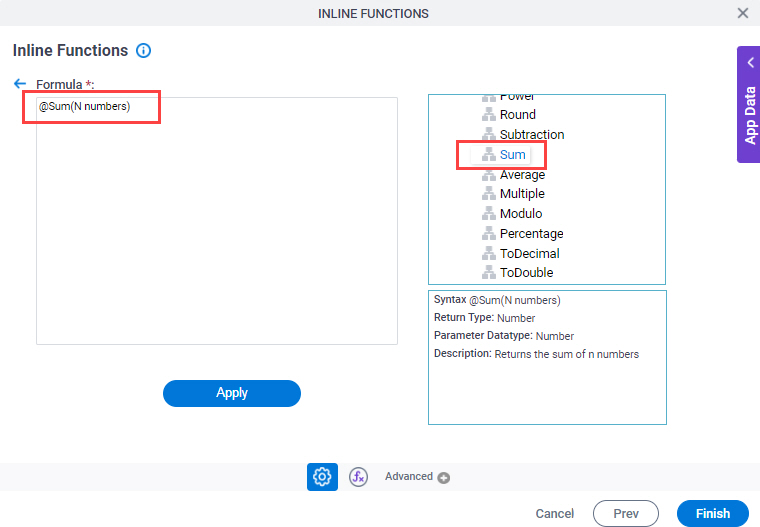
Task: Click the plus icon beside Advanced
Action: coord(443,478)
